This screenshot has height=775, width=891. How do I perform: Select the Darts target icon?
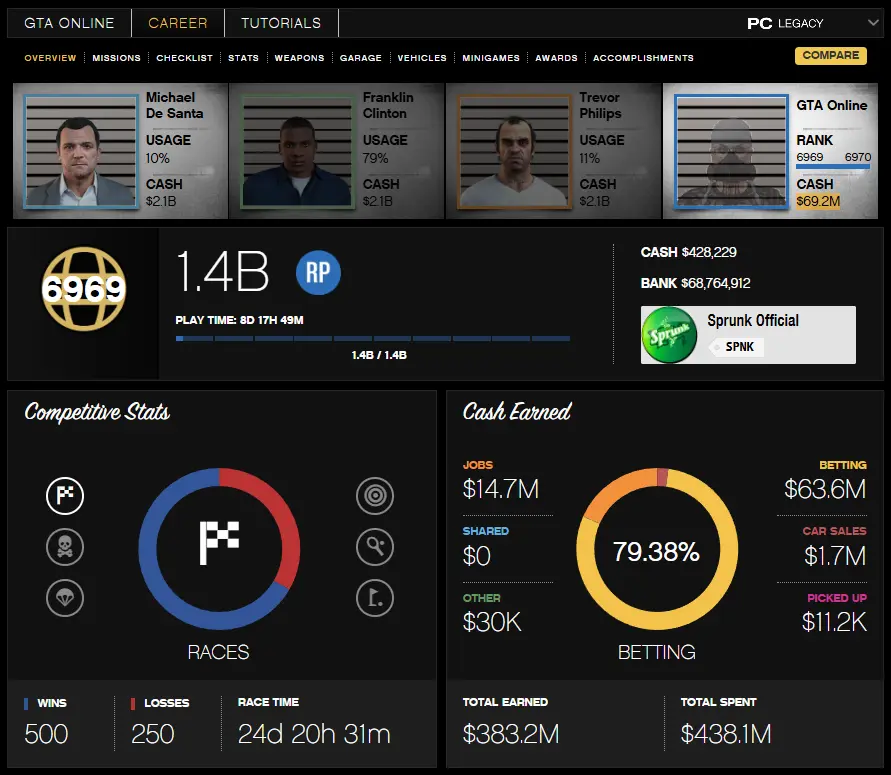pos(375,495)
